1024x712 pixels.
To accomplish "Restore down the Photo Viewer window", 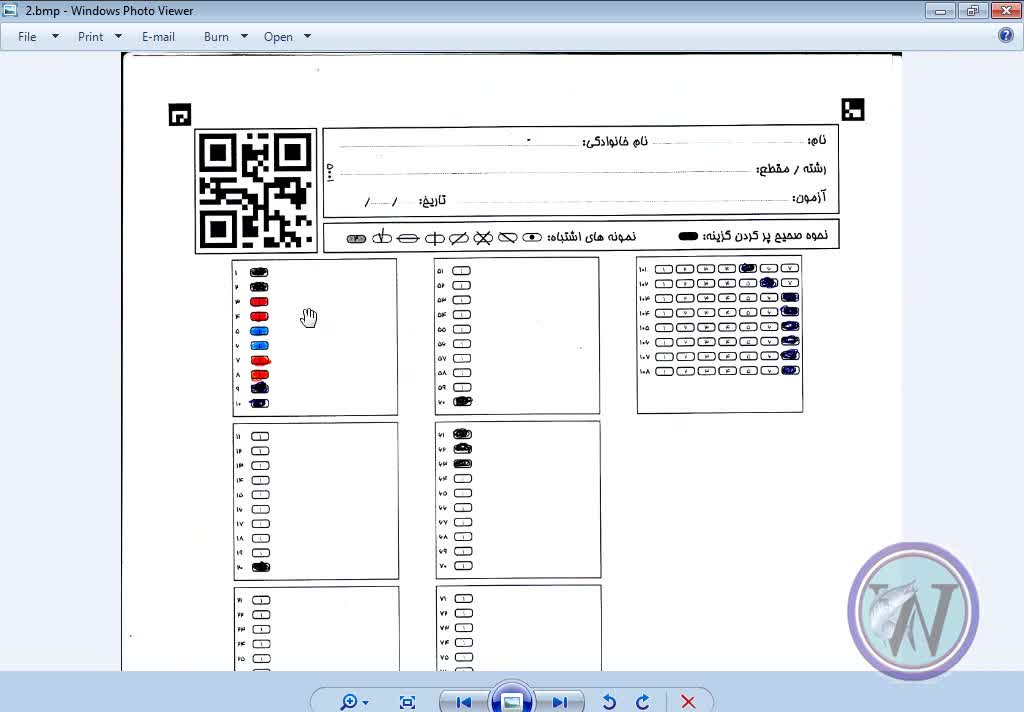I will click(971, 11).
